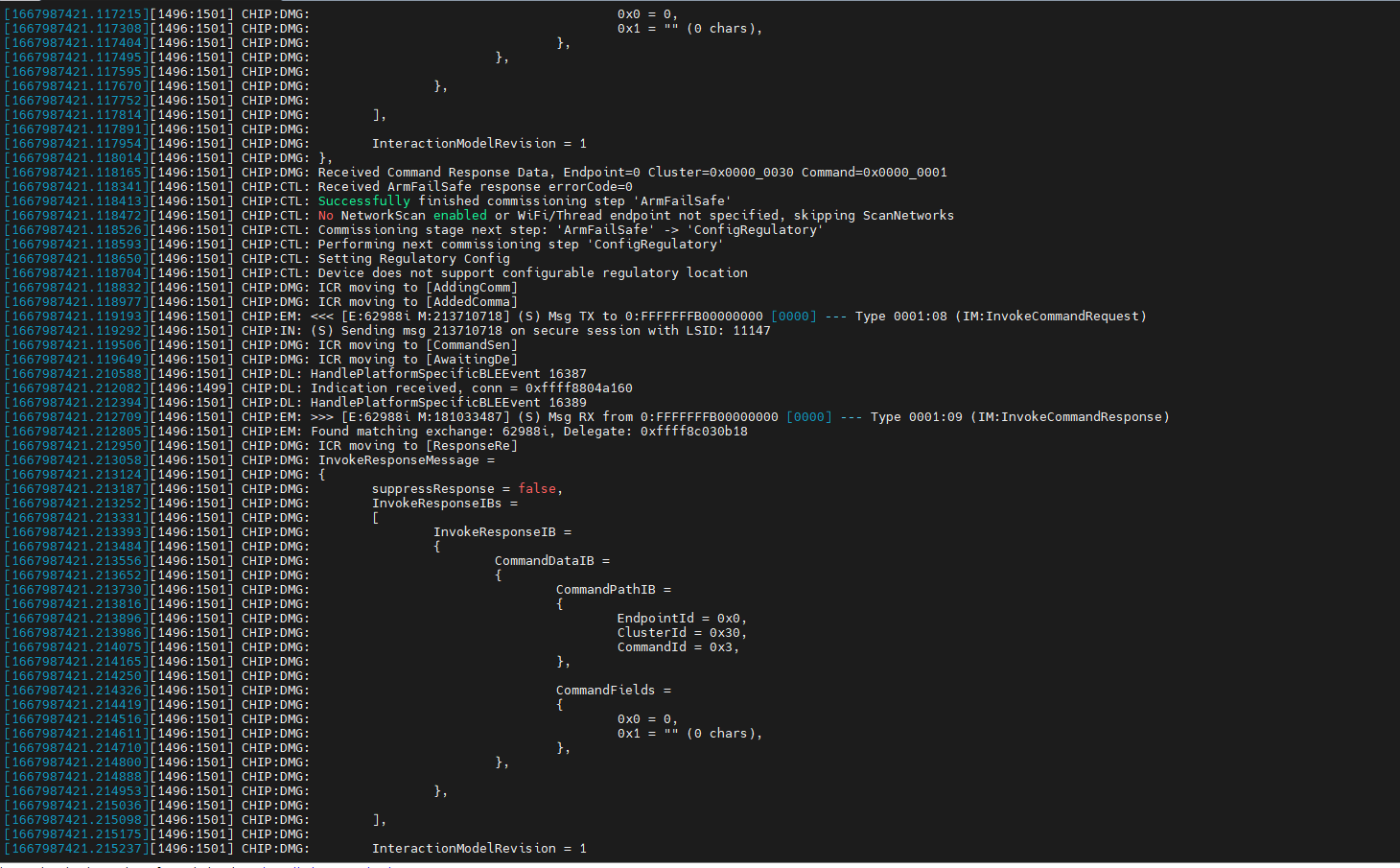Click 'ICR moving to [AwaitingDe]' entry

[x=418, y=360]
